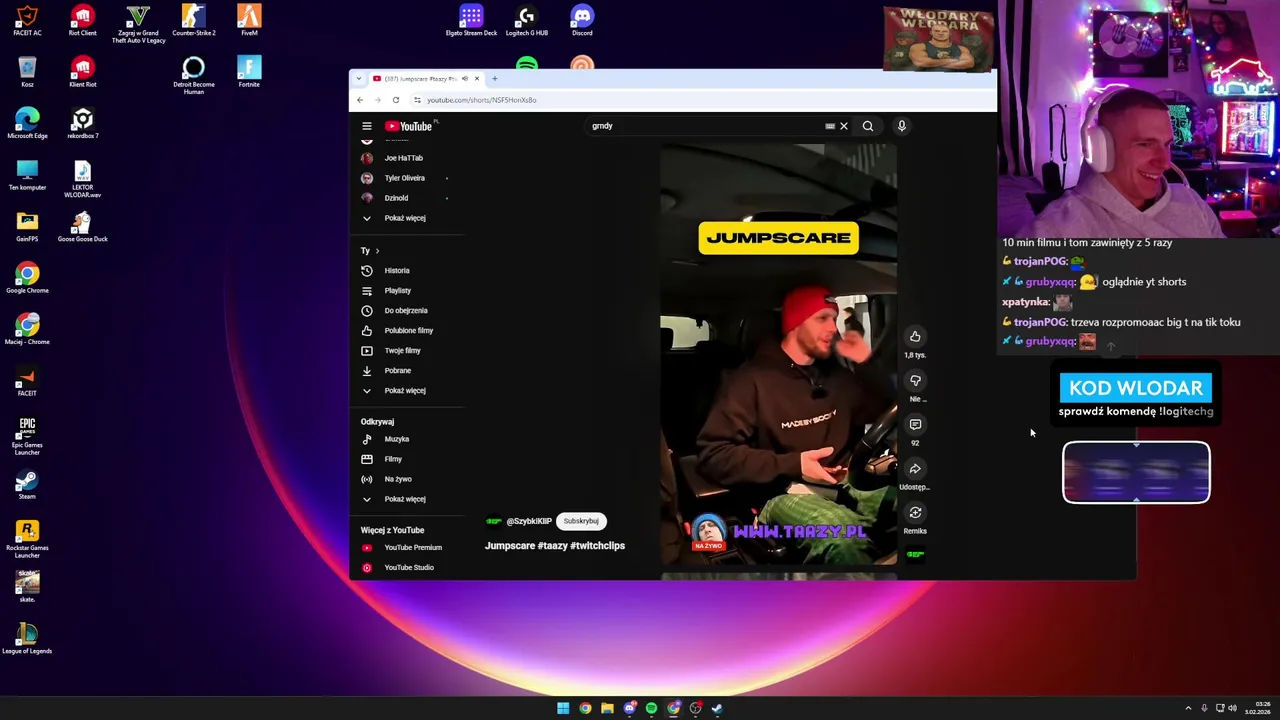
Task: Mute the YouTube tab via speaker icon
Action: [464, 79]
